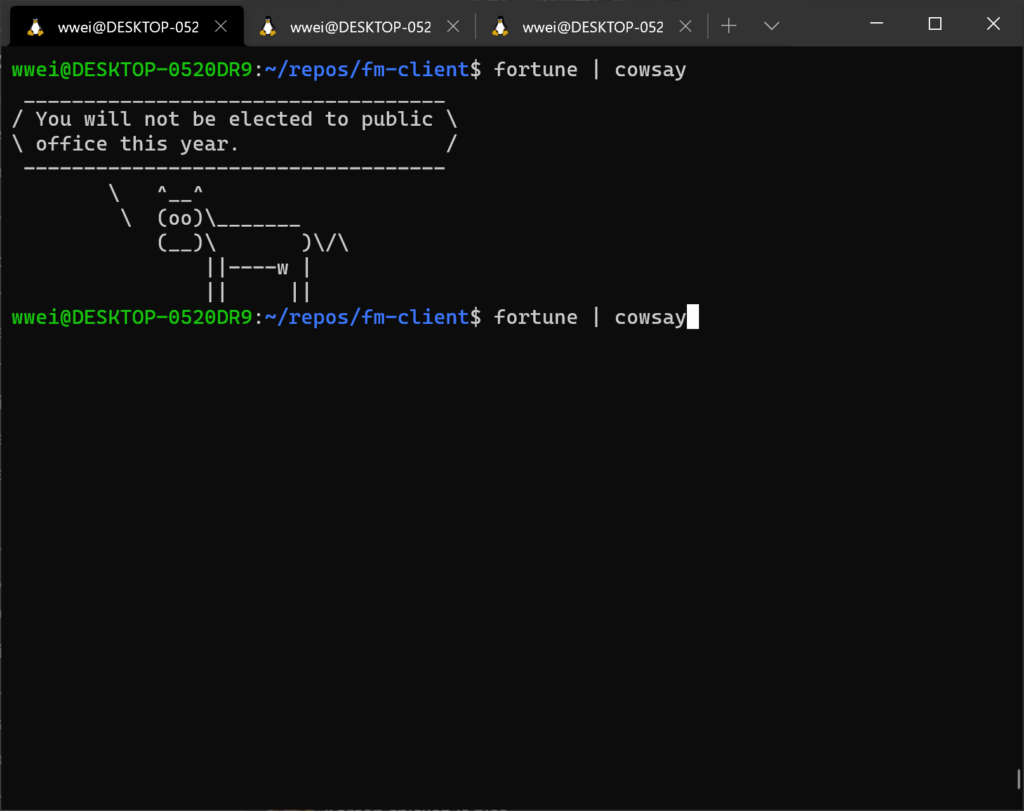Click the current prompt's 'fortune | cowsay' command
The height and width of the screenshot is (811, 1024).
coord(590,317)
